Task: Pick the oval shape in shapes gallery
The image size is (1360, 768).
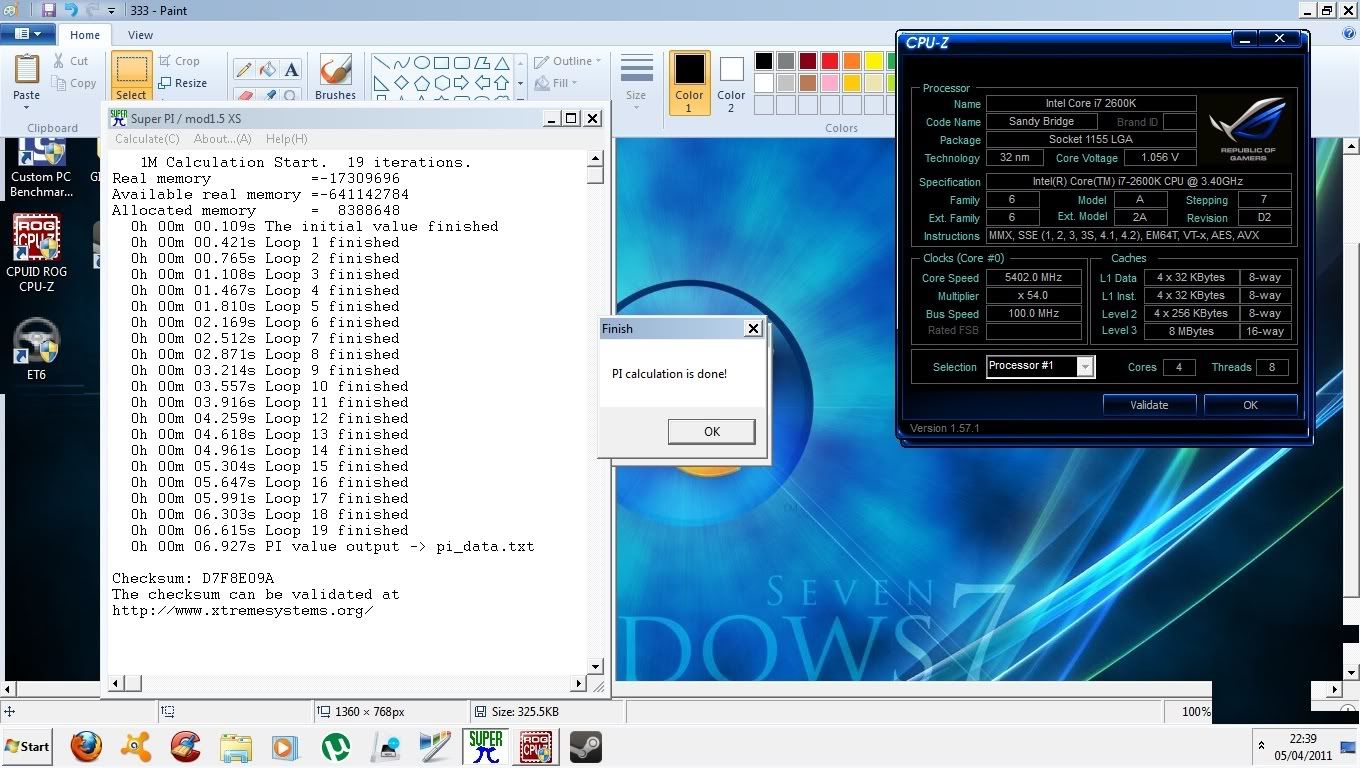Action: point(422,62)
